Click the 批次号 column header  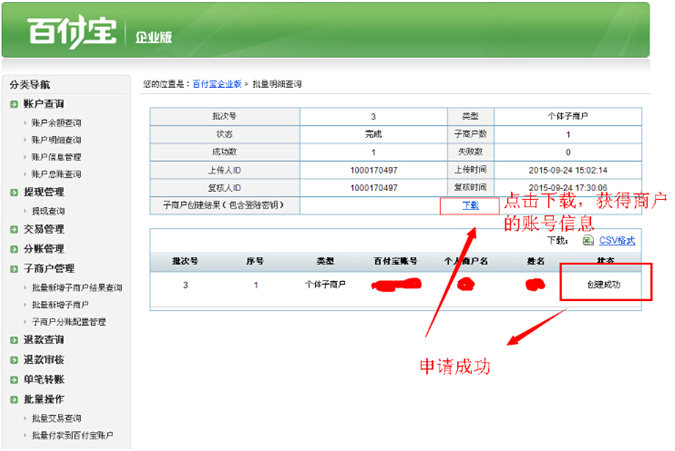(185, 261)
